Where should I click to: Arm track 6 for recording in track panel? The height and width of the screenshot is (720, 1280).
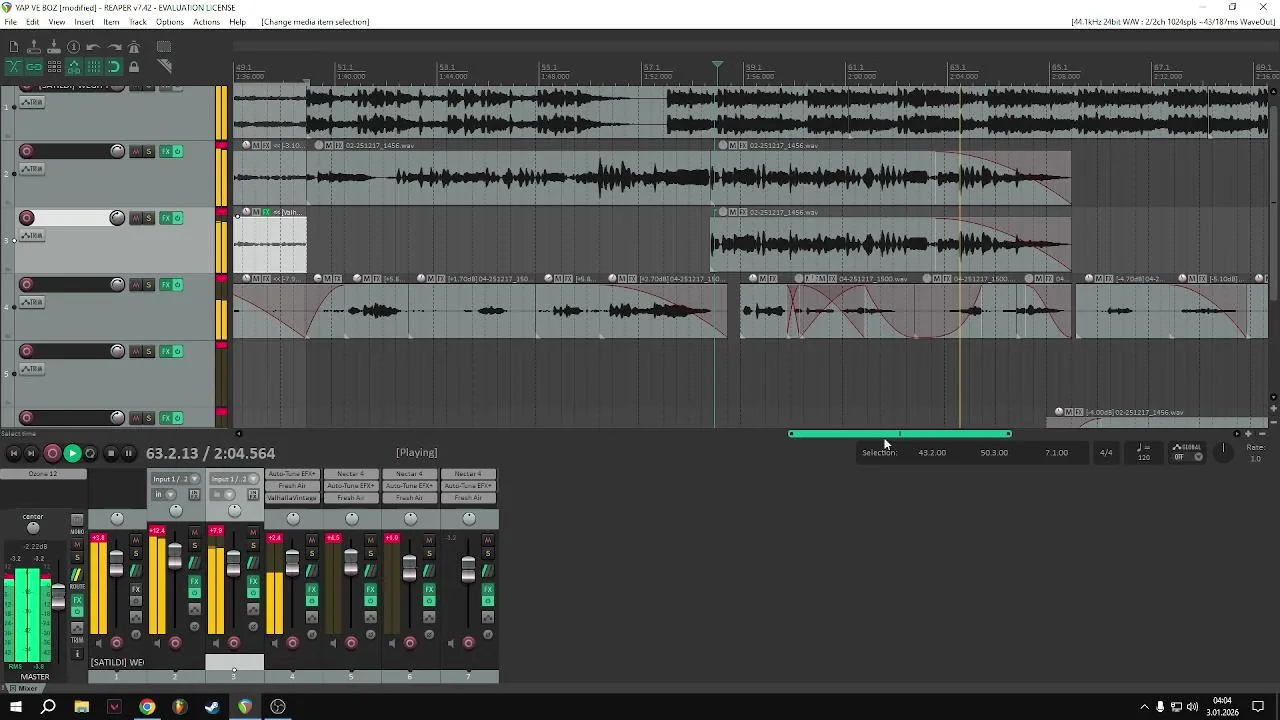27,417
